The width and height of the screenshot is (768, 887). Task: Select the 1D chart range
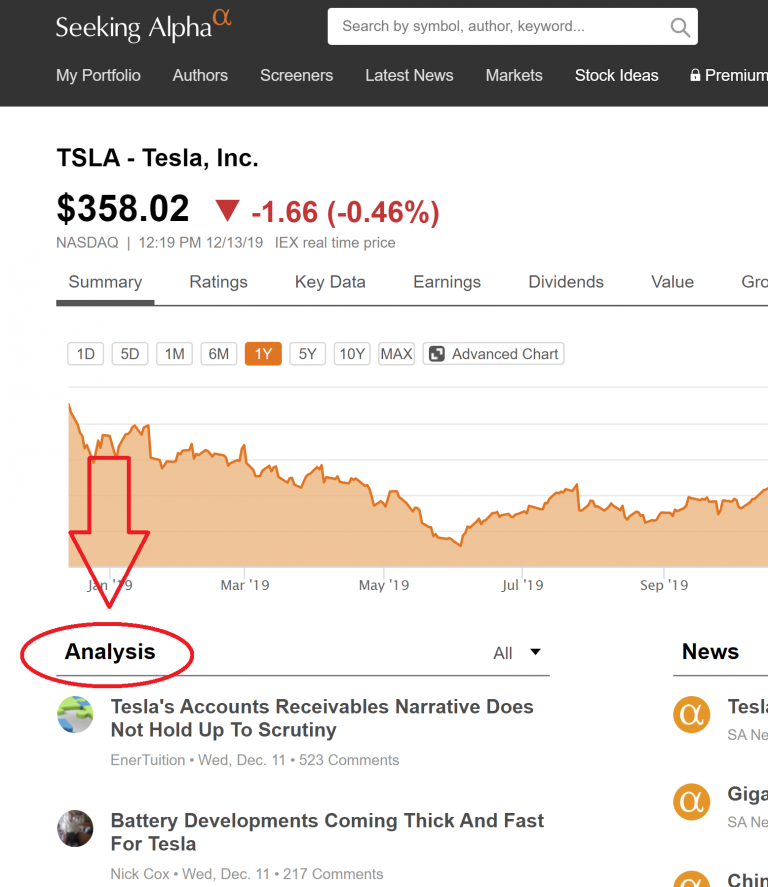[85, 354]
